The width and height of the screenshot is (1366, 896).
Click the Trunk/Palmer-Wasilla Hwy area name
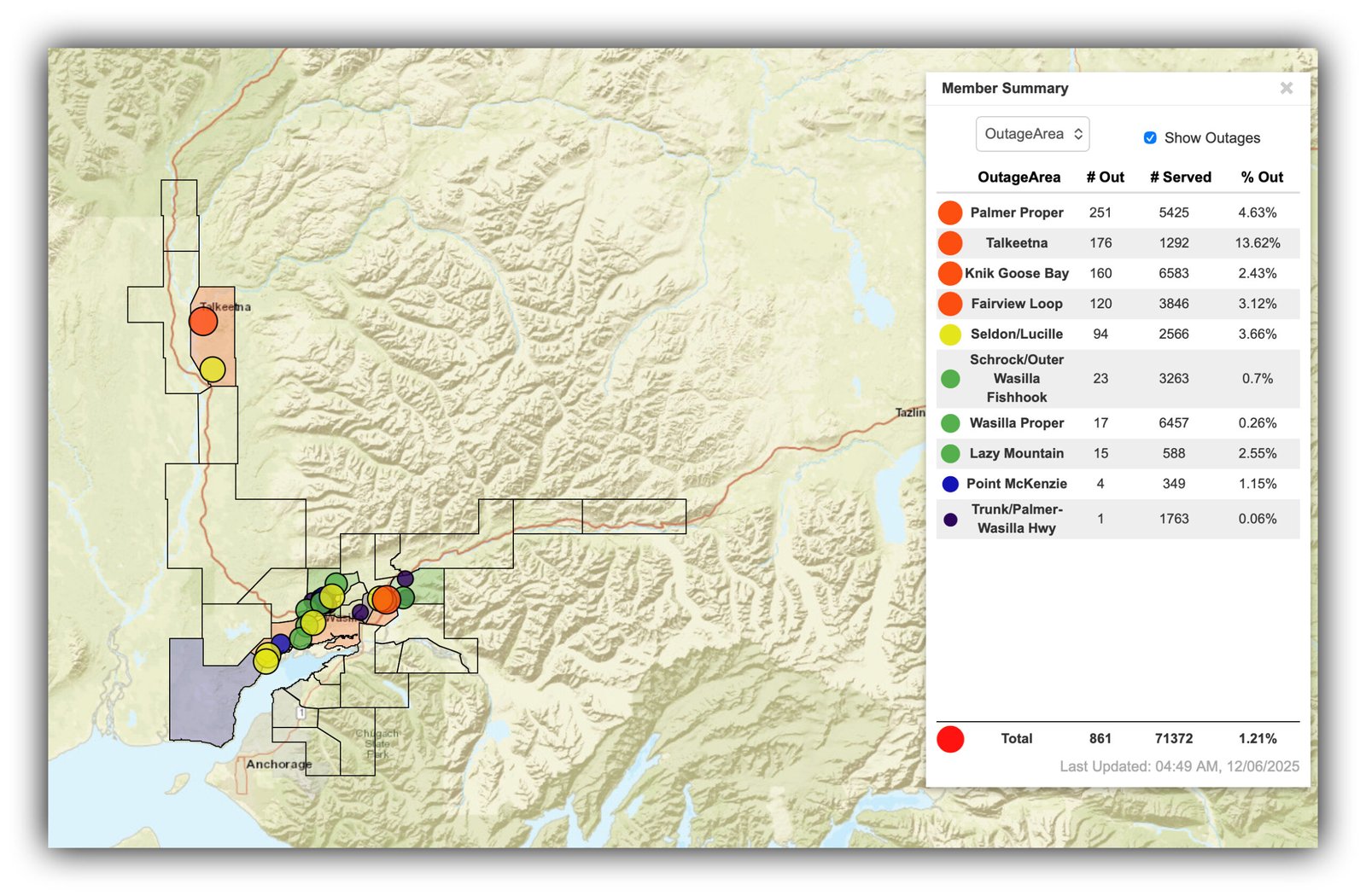pyautogui.click(x=1016, y=519)
